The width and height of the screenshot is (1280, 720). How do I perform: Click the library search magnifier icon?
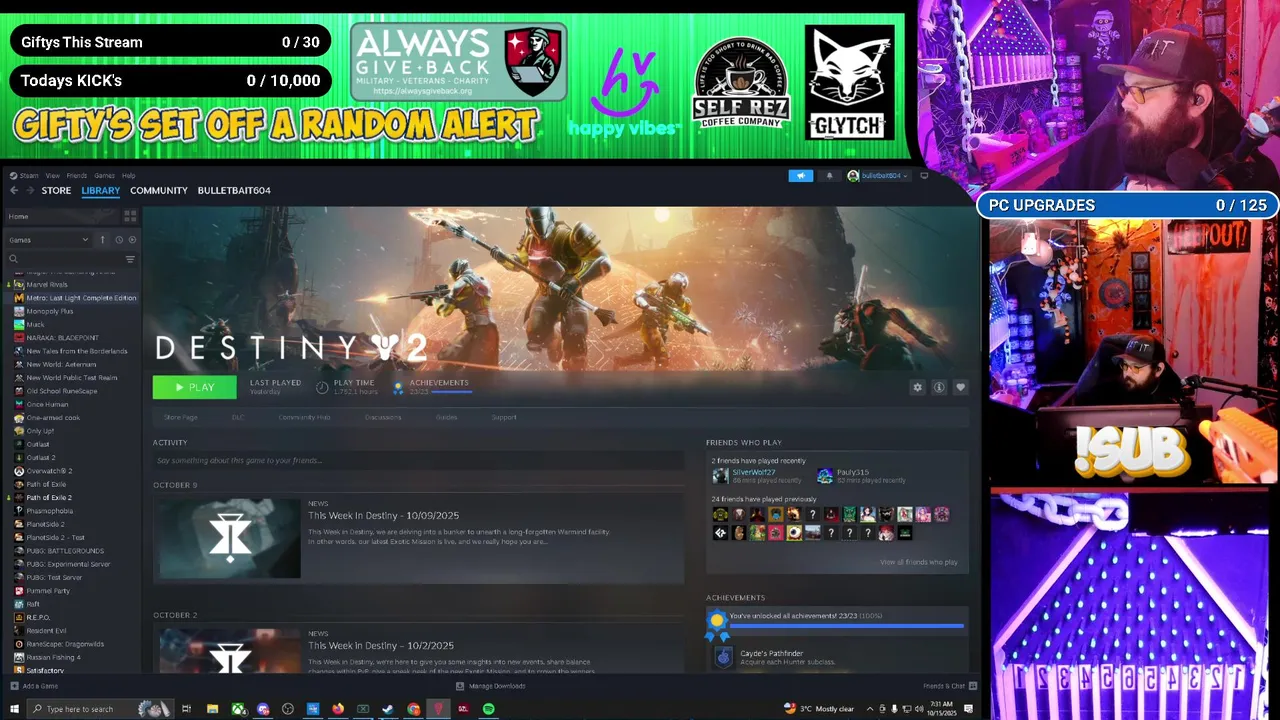[13, 259]
